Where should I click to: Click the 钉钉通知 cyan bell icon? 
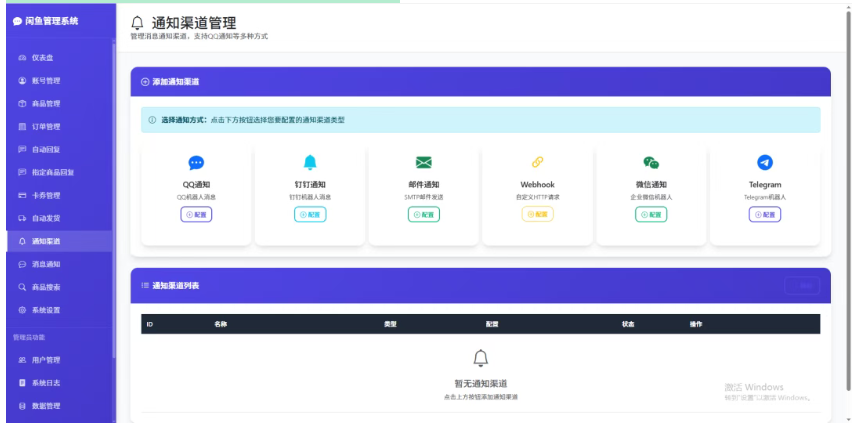[310, 162]
